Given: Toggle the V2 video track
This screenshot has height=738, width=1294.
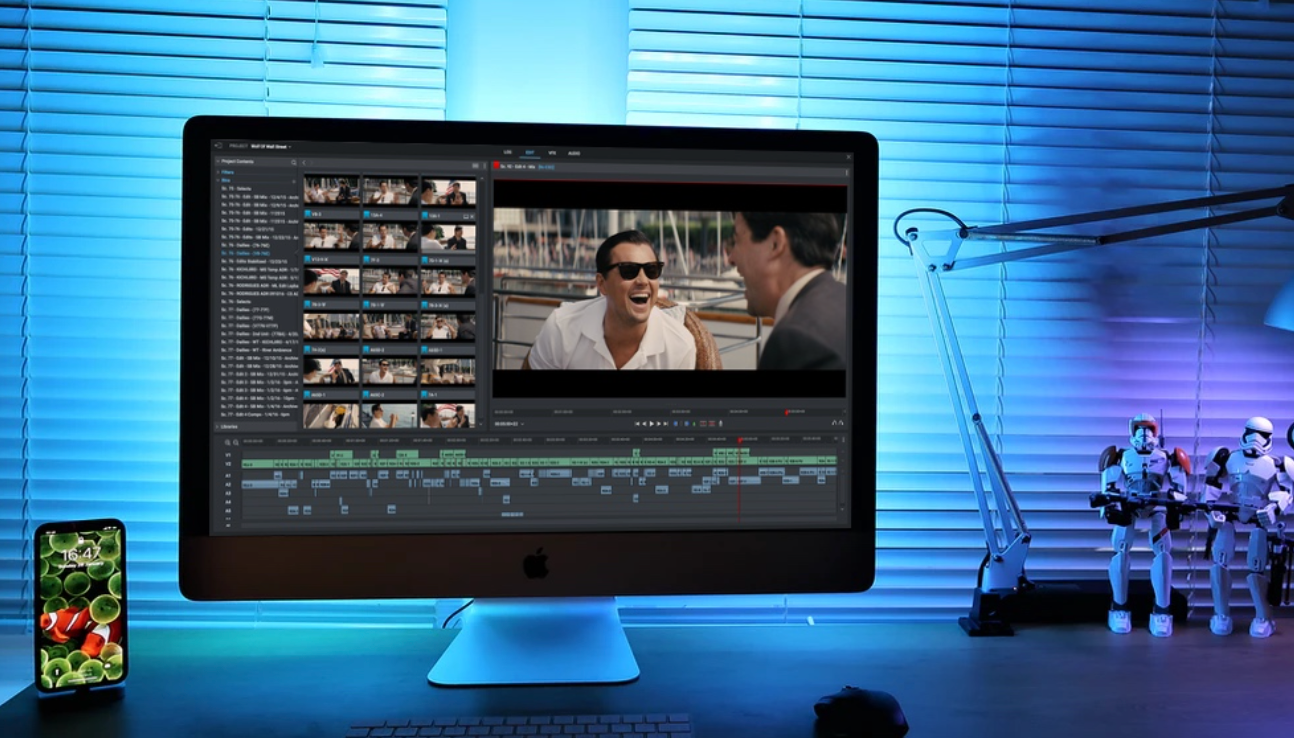Looking at the screenshot, I should 228,464.
